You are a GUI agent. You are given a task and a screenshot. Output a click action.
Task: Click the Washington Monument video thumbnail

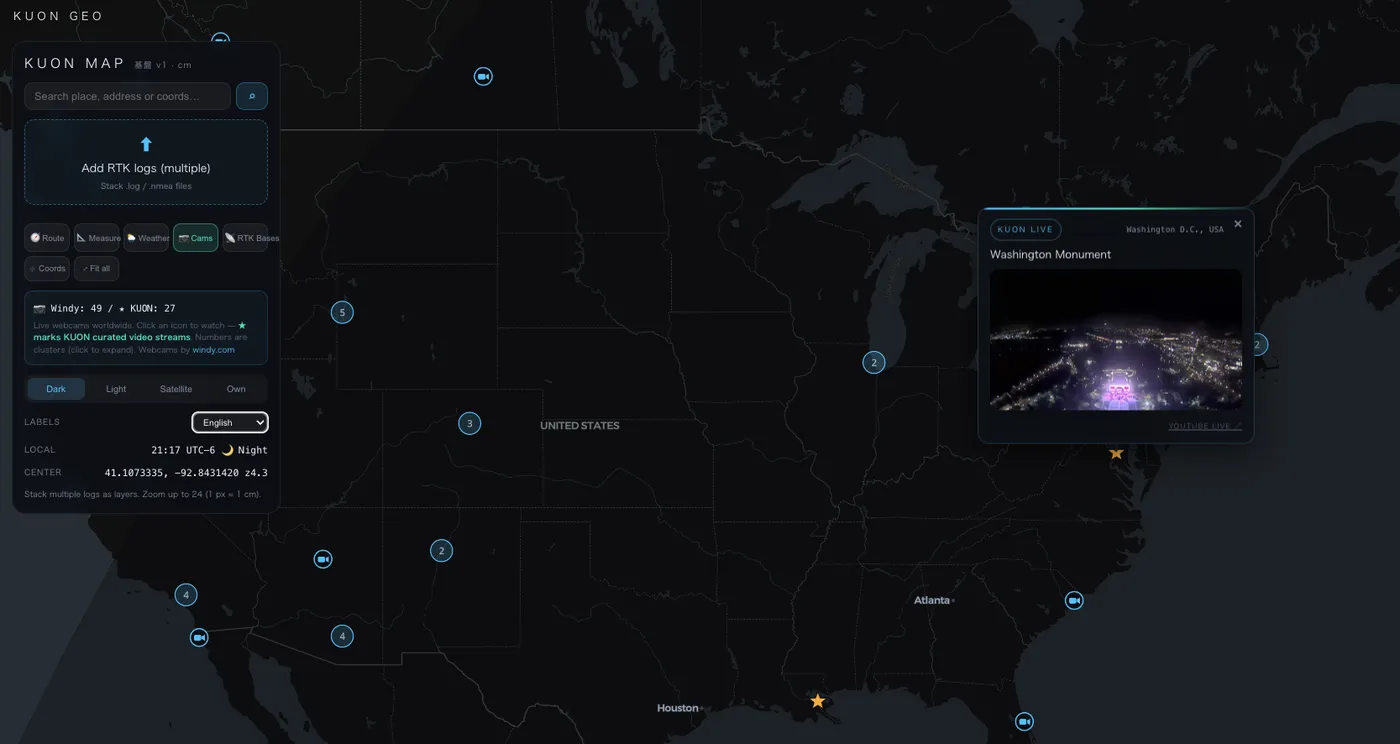[x=1116, y=340]
